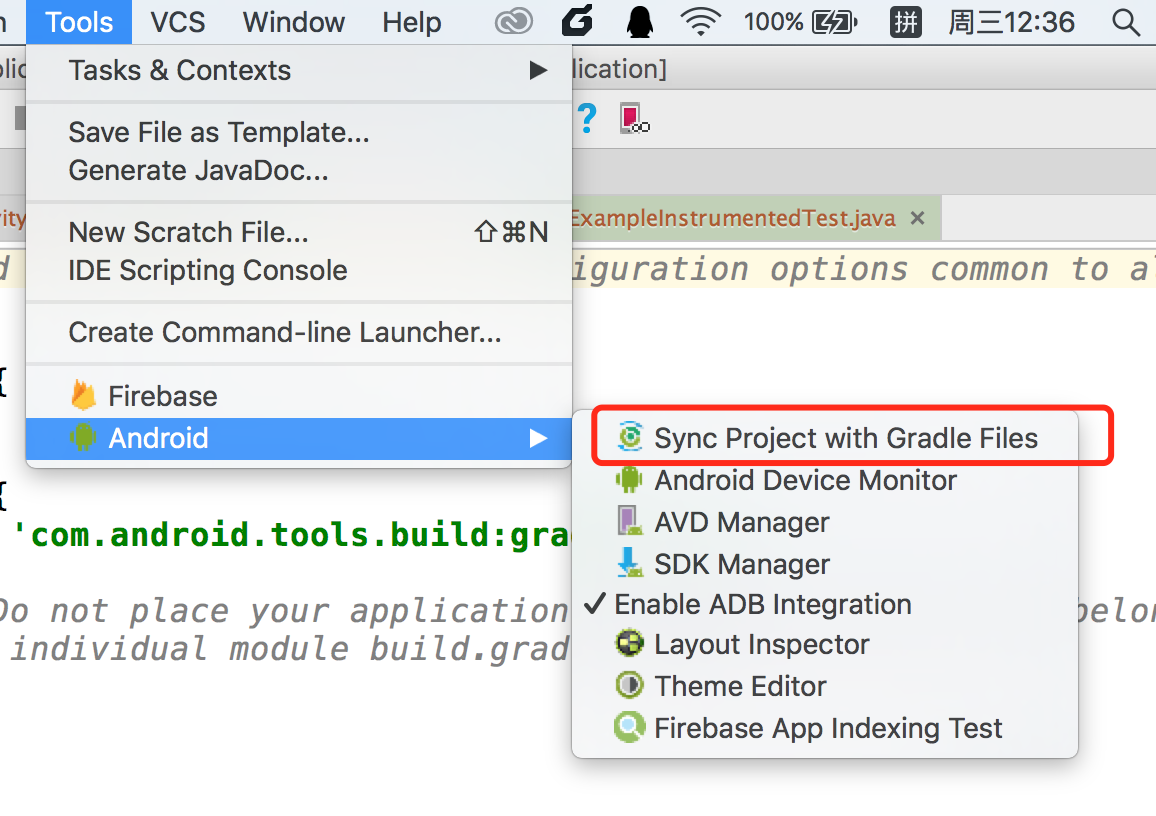This screenshot has height=816, width=1156.
Task: Click the Firebase App Indexing Test icon
Action: (x=630, y=728)
